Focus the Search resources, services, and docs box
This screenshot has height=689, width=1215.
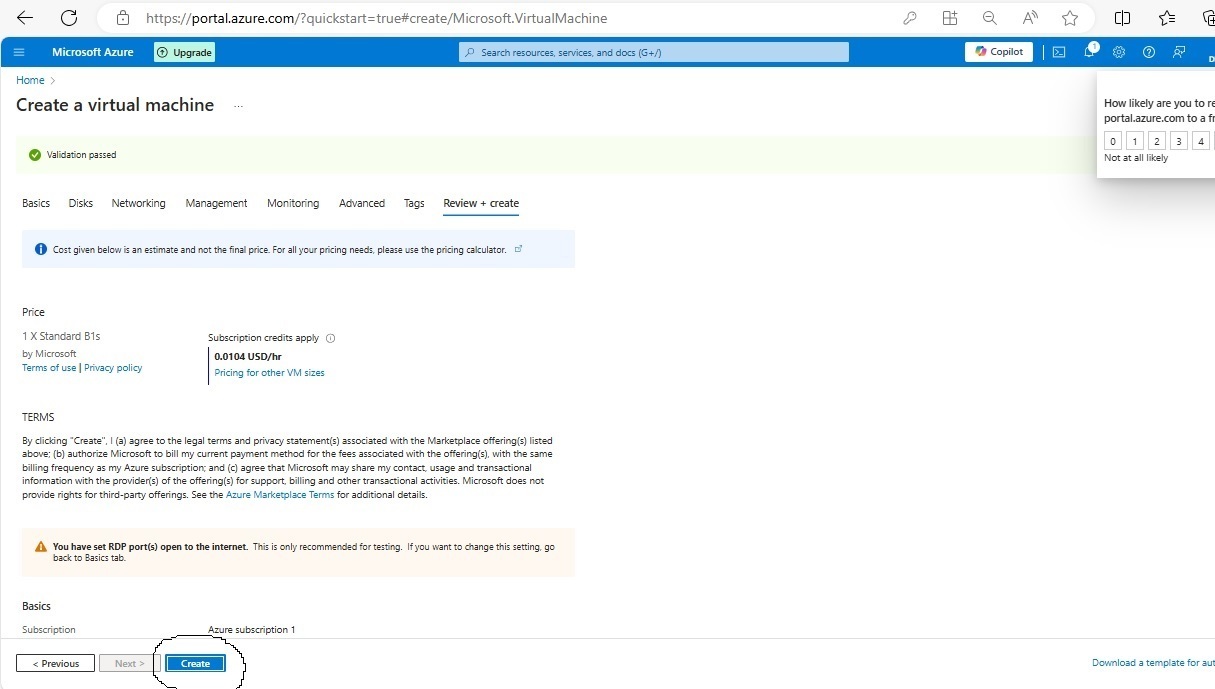tap(654, 52)
